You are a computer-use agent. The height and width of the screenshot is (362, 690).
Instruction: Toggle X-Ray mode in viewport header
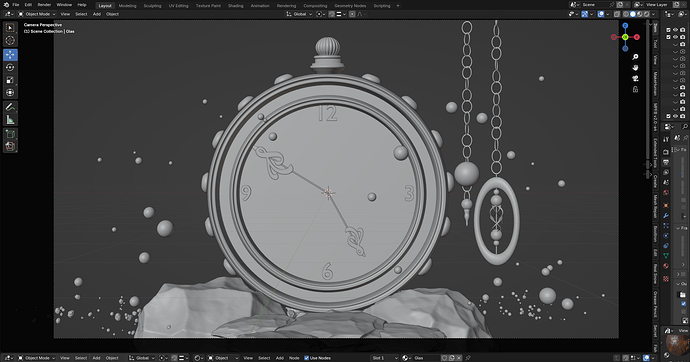[617, 14]
